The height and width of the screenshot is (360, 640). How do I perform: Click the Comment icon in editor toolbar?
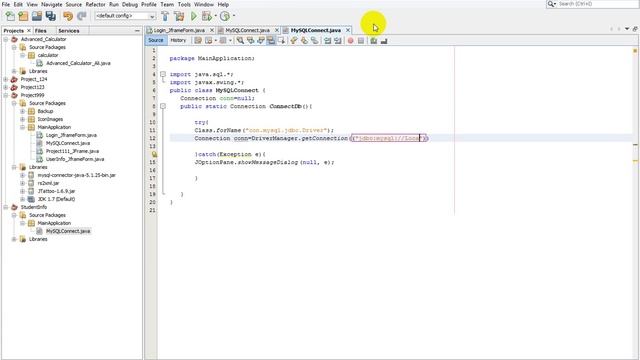click(373, 40)
